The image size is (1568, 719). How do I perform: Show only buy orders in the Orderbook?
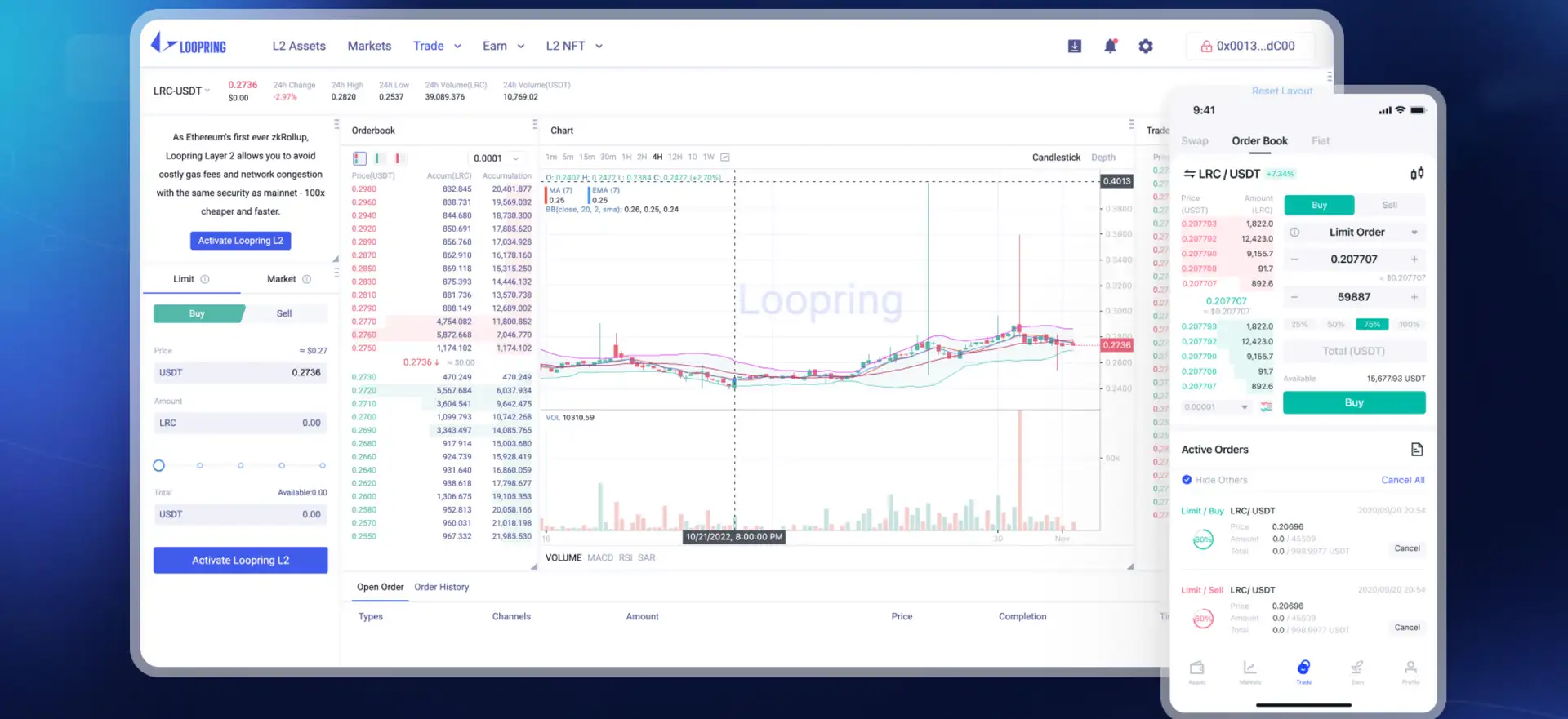379,158
